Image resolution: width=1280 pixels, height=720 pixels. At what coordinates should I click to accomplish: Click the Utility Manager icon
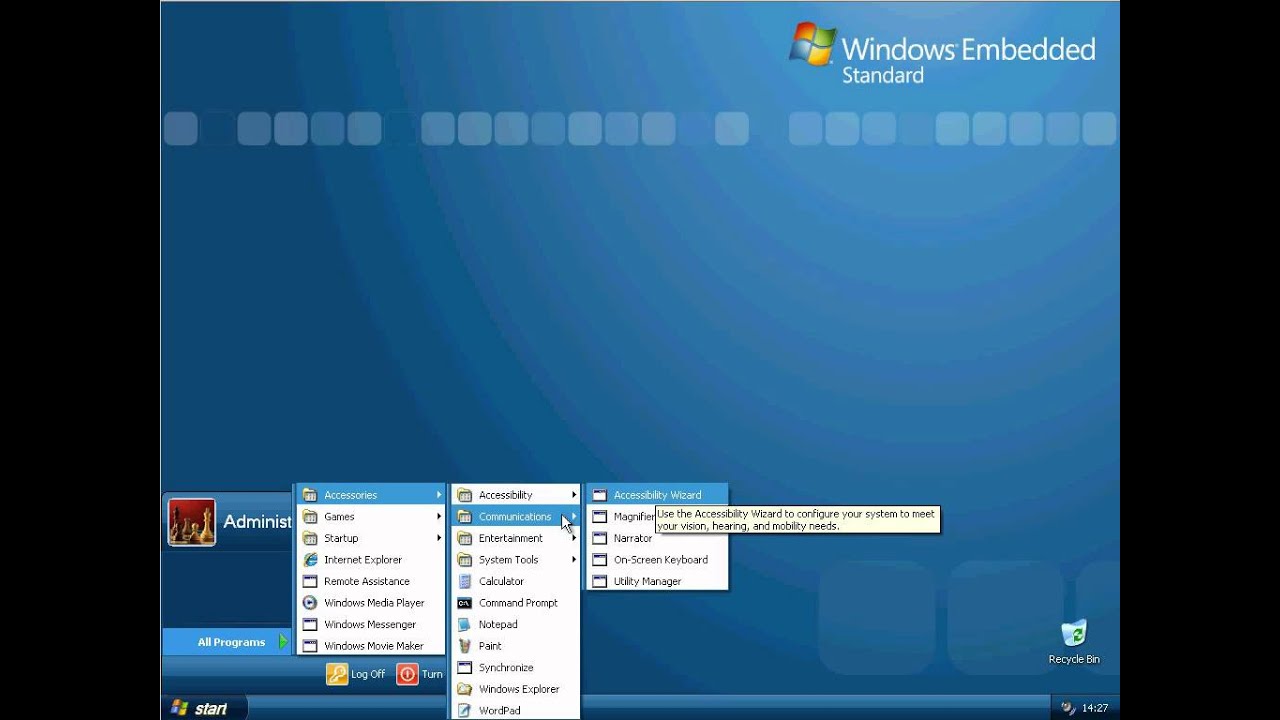[x=600, y=581]
